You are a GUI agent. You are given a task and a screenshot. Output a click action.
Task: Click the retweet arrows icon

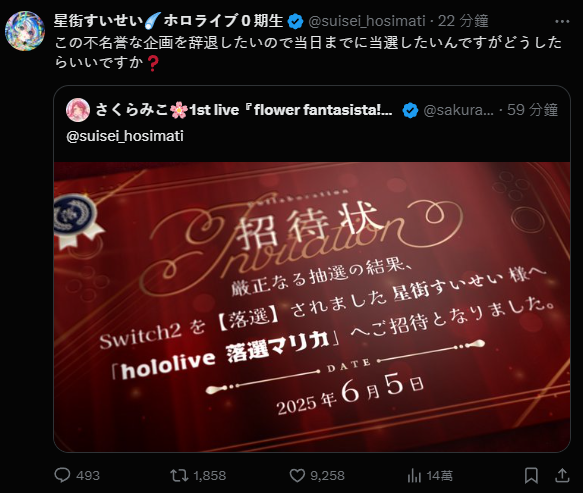click(179, 475)
